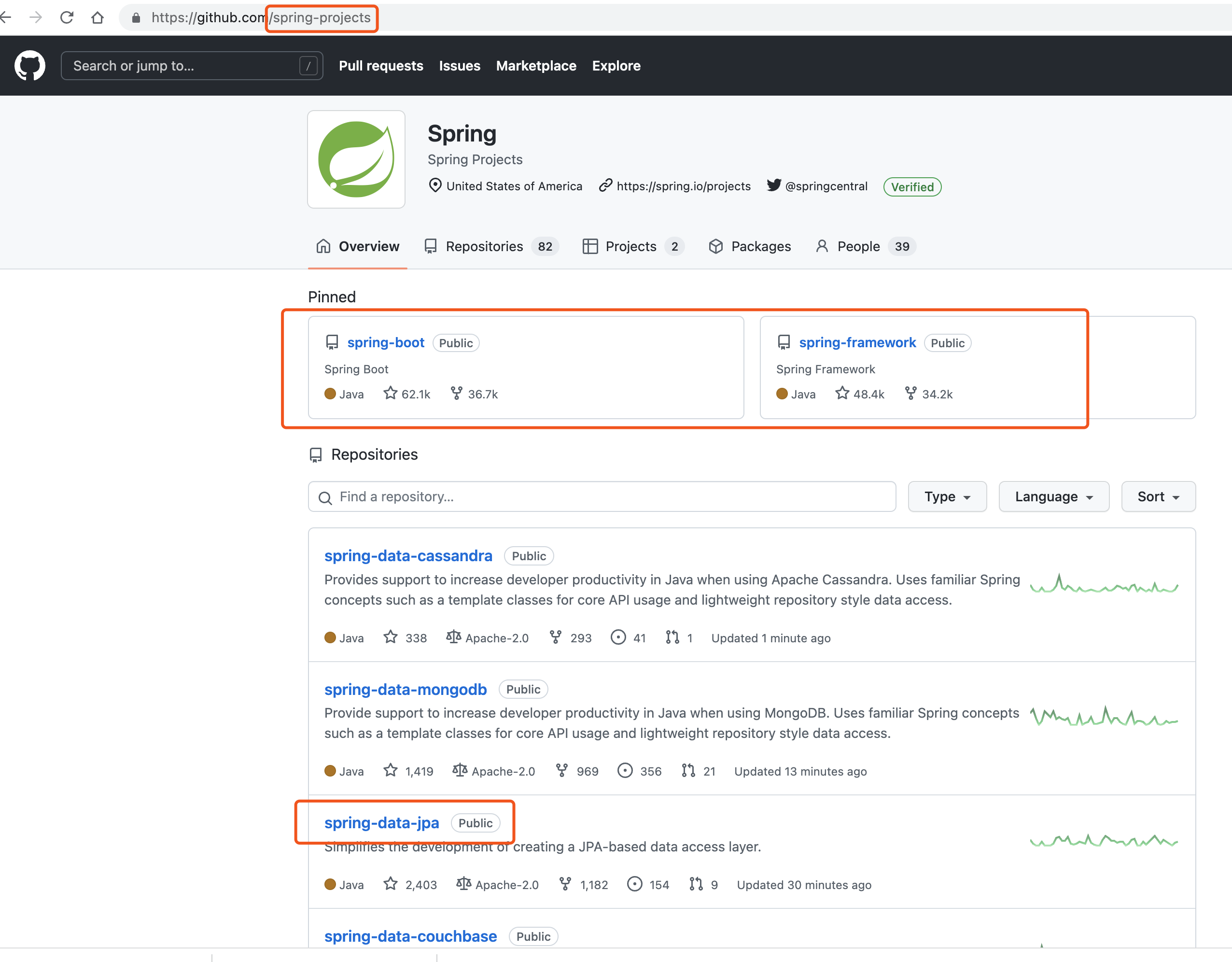Image resolution: width=1232 pixels, height=962 pixels.
Task: Click the issues icon for spring-data-jpa
Action: [635, 884]
